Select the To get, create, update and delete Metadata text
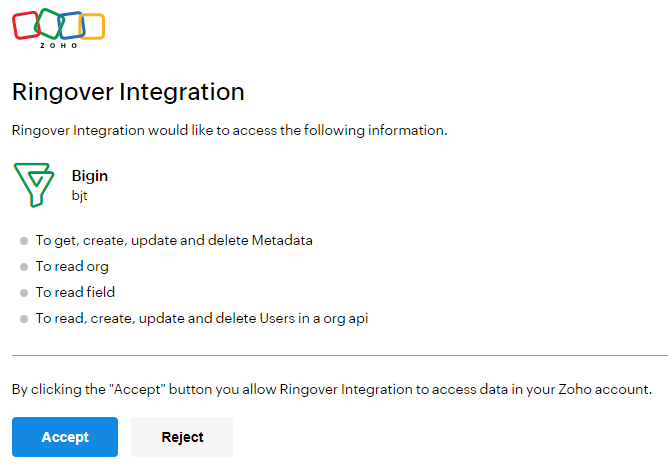Viewport: 668px width, 470px height. (x=174, y=241)
